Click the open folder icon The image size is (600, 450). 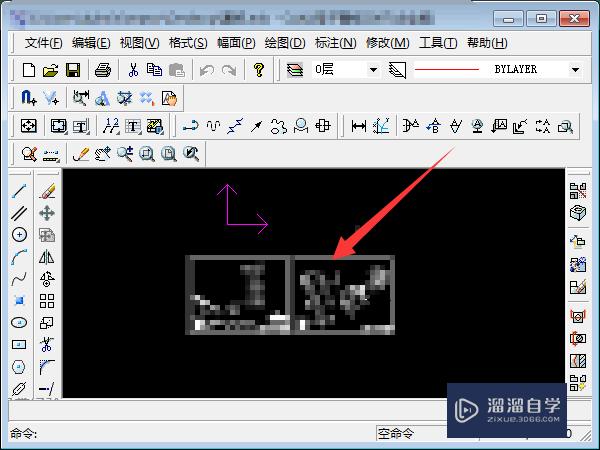click(51, 70)
